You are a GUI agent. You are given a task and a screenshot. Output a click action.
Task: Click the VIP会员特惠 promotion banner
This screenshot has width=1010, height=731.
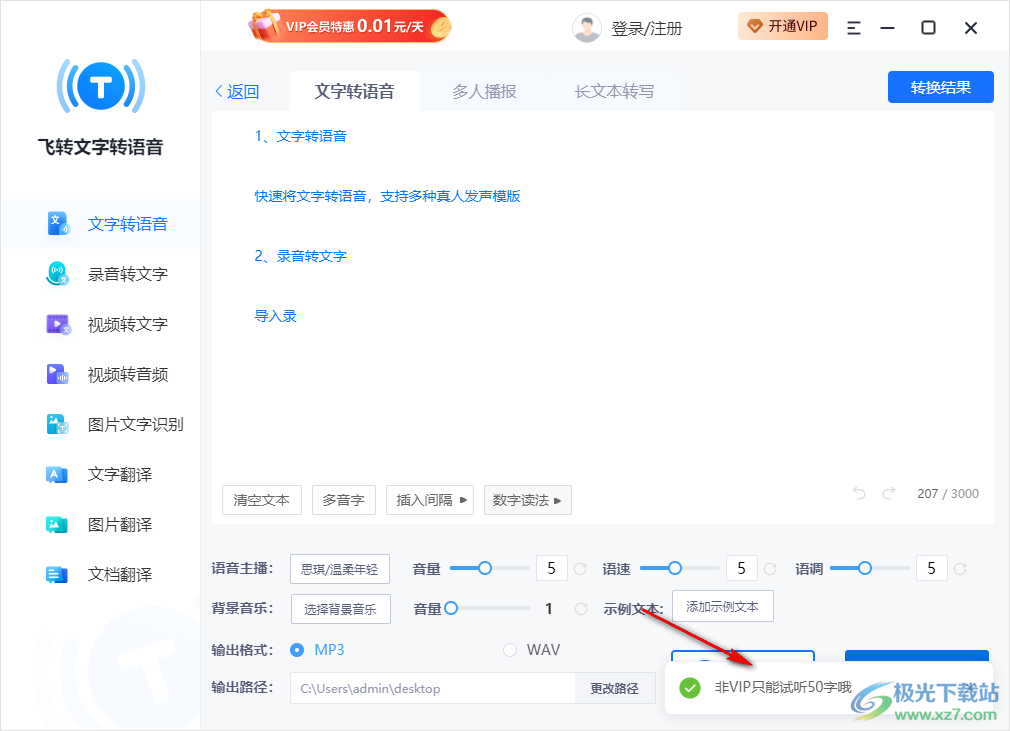coord(350,26)
